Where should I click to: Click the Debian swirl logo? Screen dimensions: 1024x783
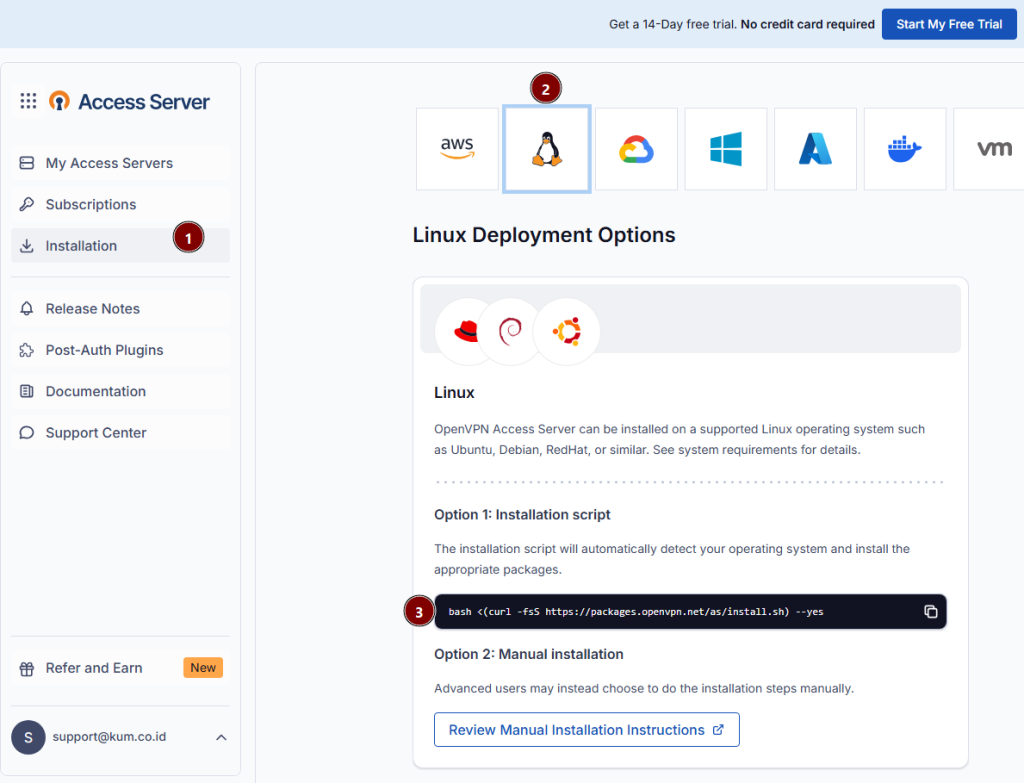click(x=510, y=331)
